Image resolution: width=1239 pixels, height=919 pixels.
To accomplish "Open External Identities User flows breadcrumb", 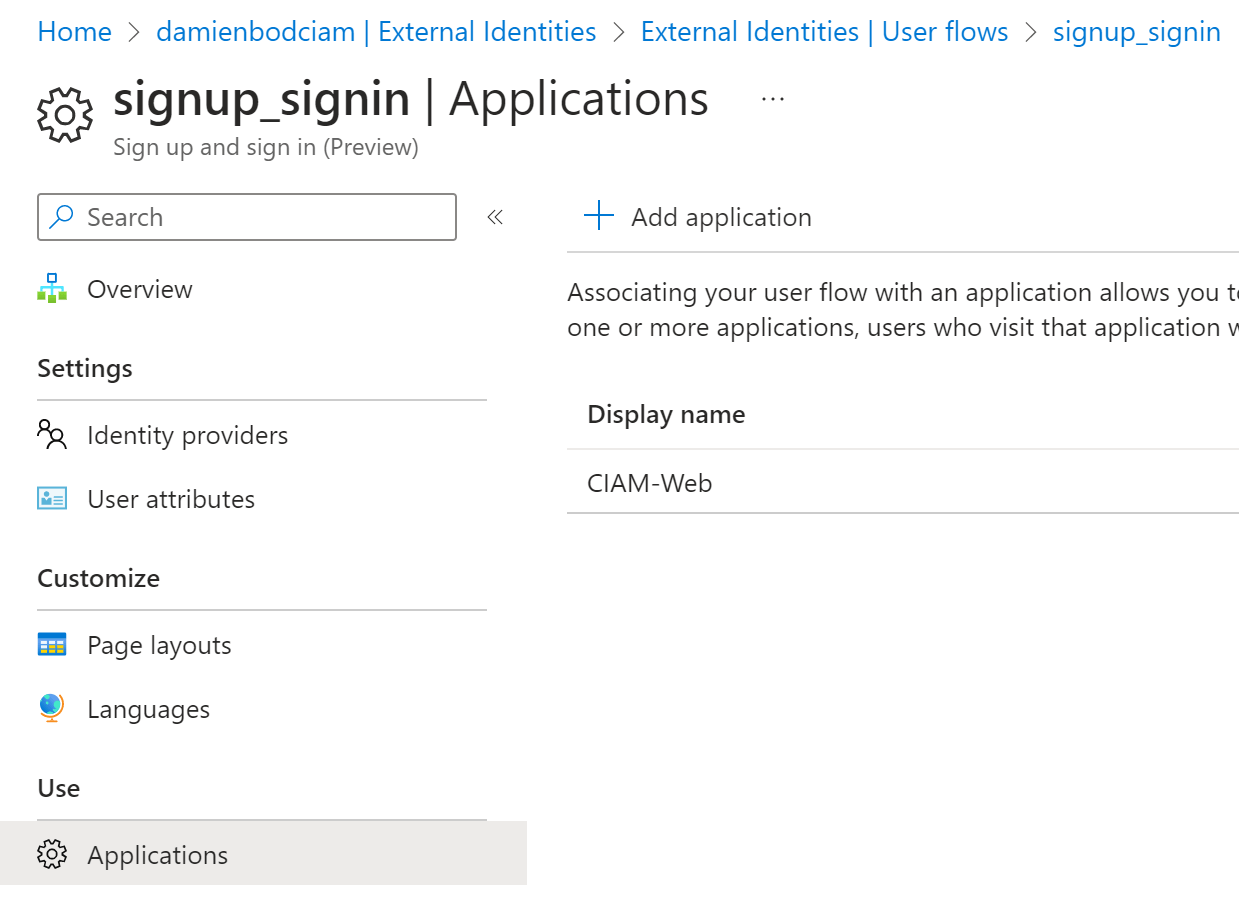I will click(824, 32).
